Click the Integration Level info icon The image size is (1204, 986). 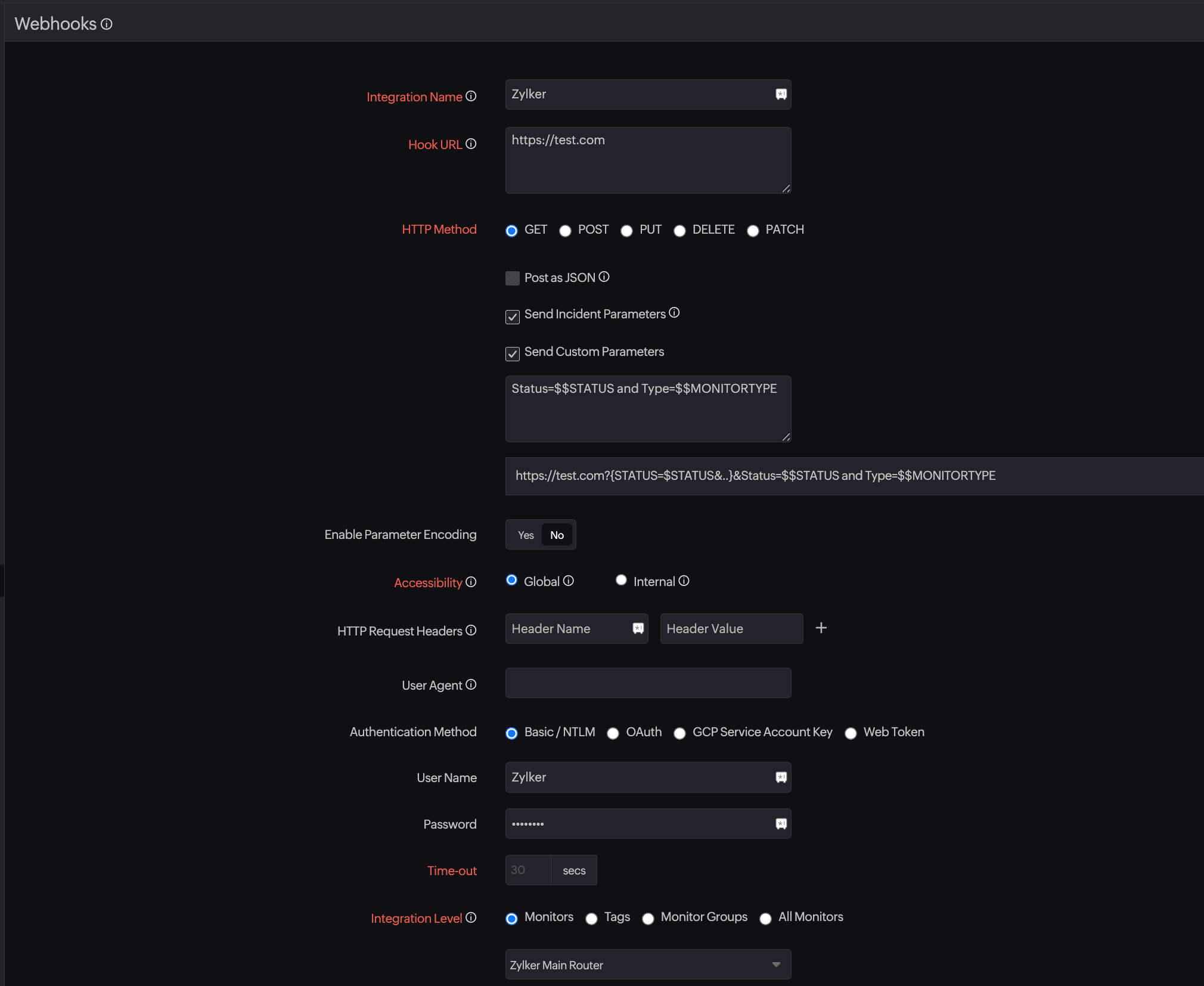pyautogui.click(x=470, y=918)
